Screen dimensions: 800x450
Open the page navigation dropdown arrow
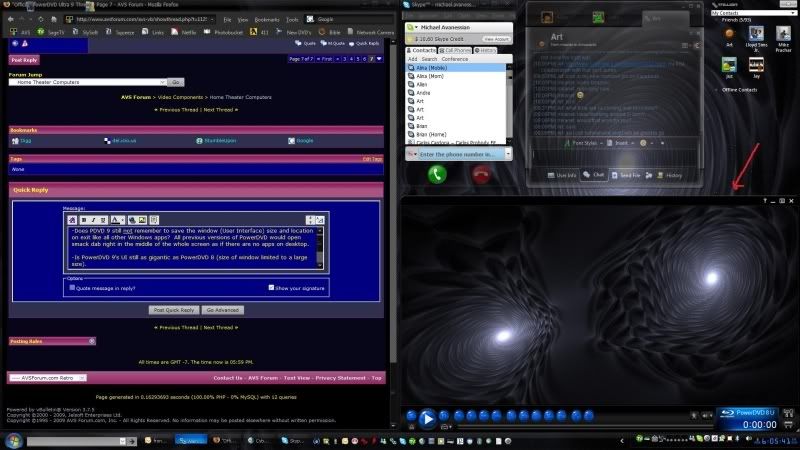coord(379,59)
